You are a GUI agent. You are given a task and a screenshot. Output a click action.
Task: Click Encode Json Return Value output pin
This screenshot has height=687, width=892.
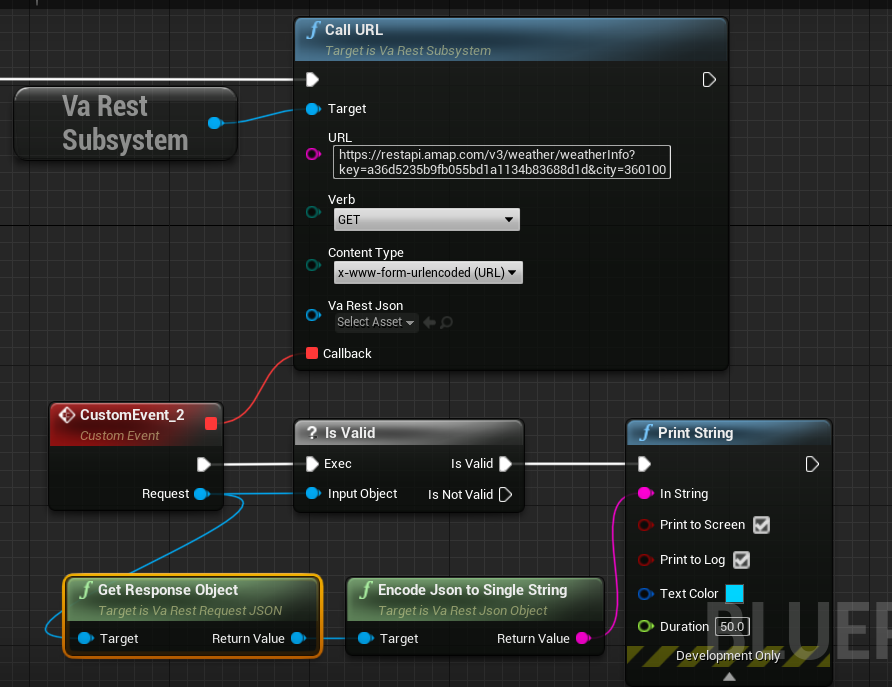[582, 638]
